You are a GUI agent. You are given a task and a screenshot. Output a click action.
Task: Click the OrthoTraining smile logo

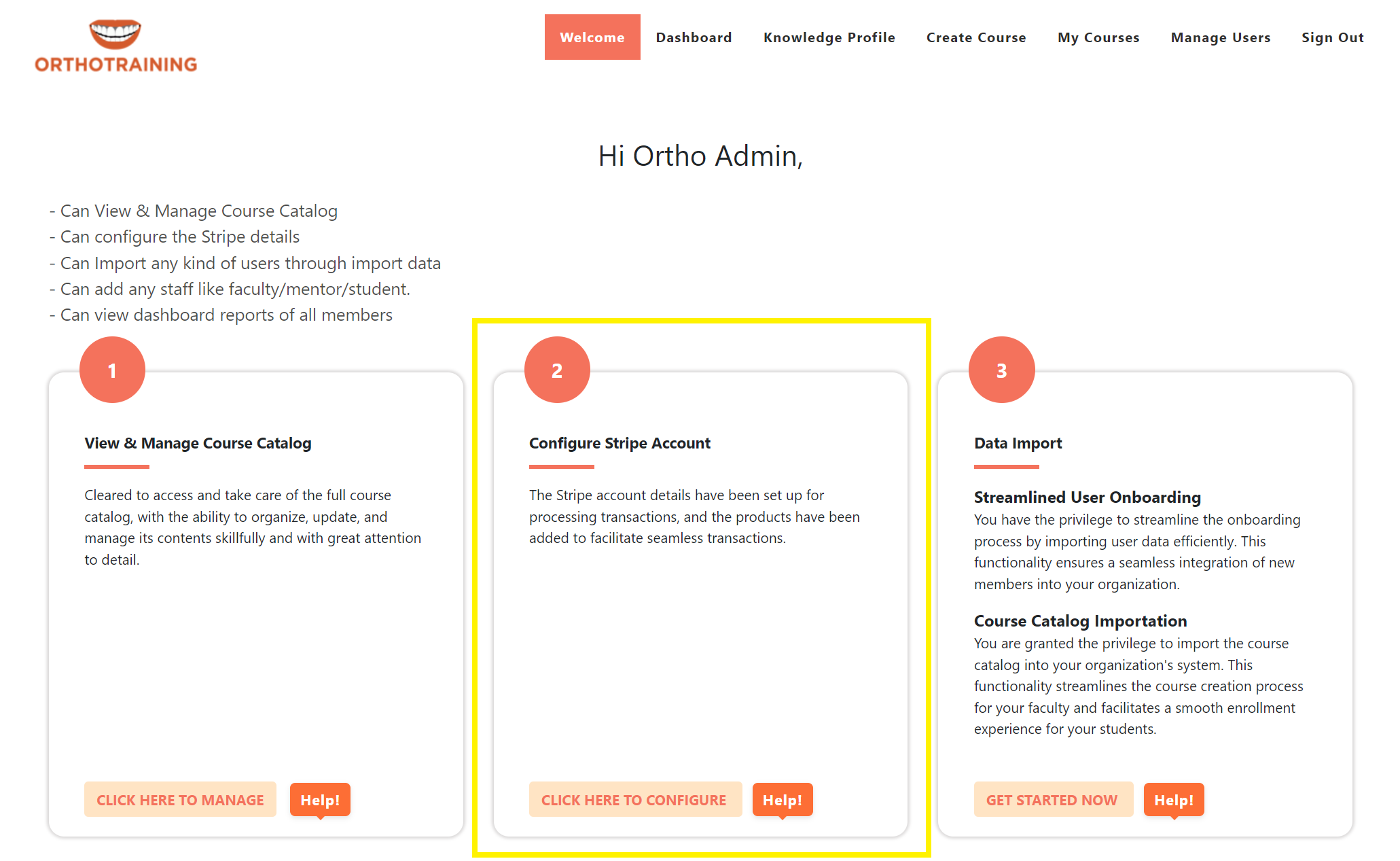pyautogui.click(x=115, y=34)
